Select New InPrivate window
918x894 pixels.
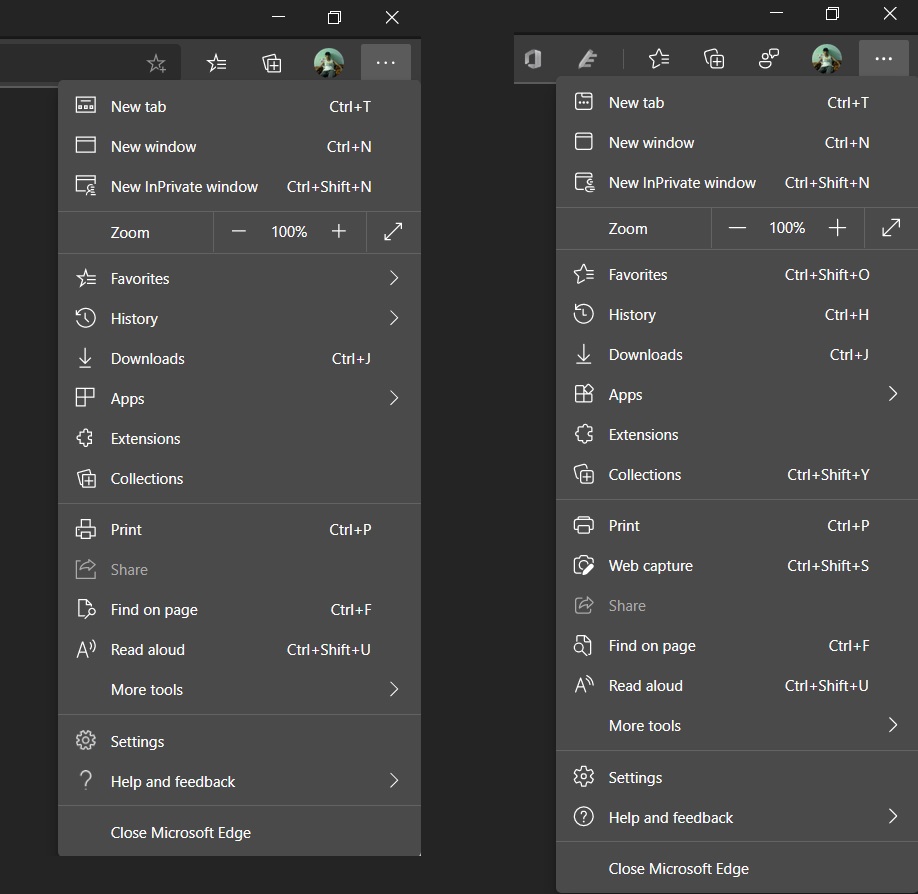tap(183, 186)
